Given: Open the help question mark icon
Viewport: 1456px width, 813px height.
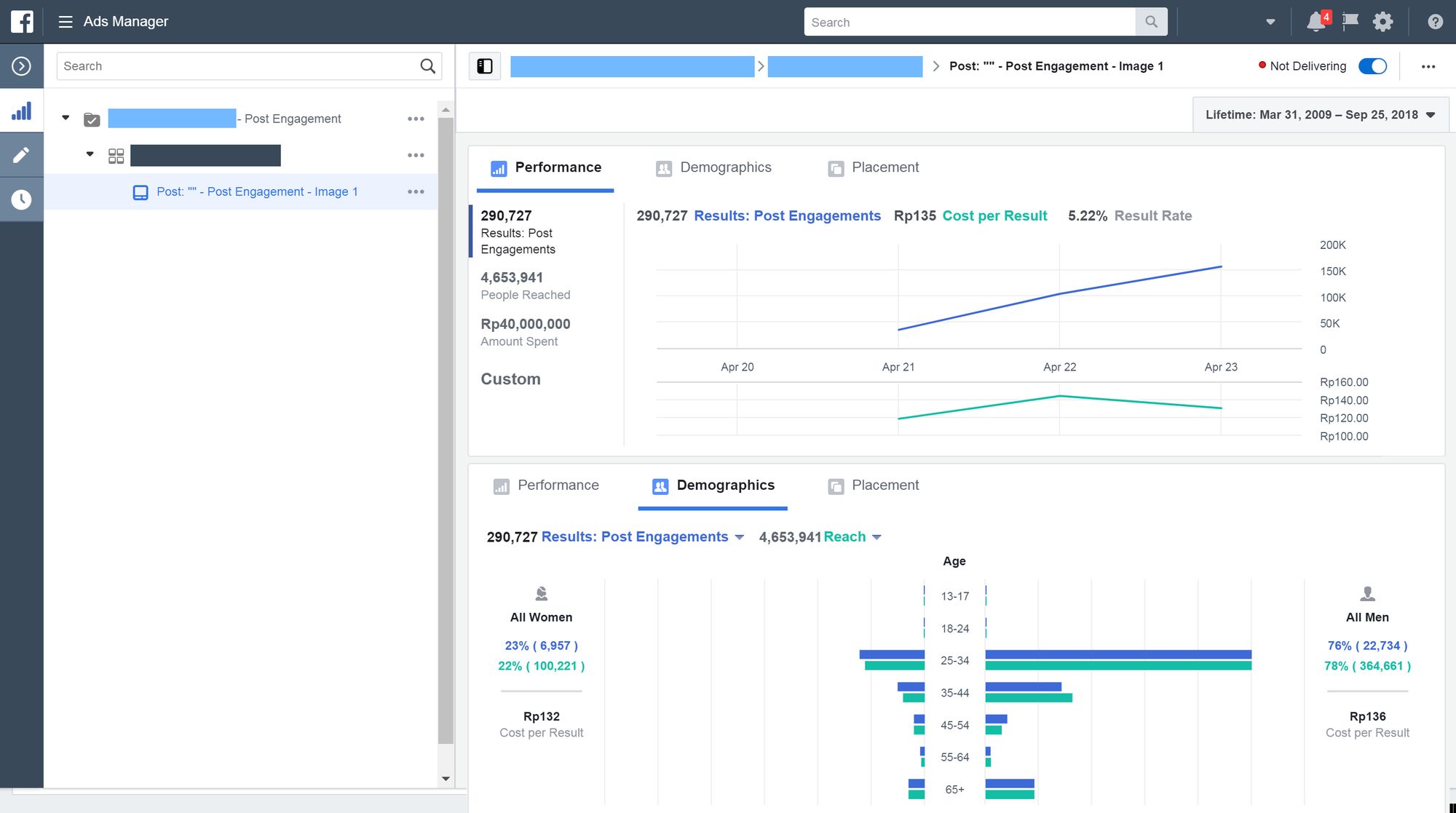Looking at the screenshot, I should [1435, 22].
